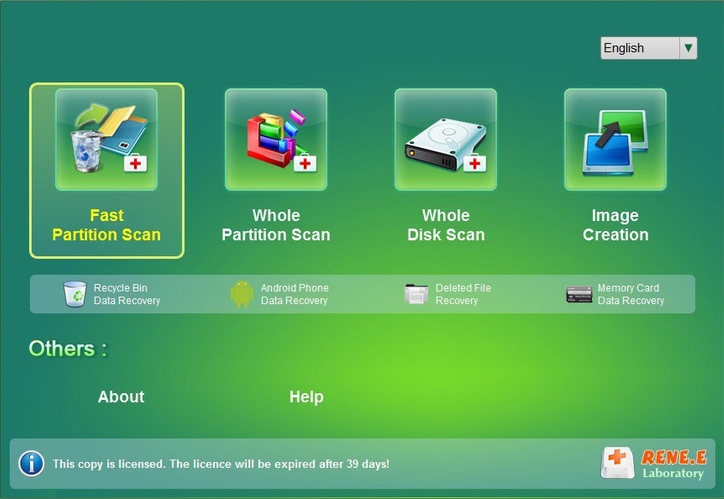Open the About page
The image size is (724, 499).
tap(121, 397)
